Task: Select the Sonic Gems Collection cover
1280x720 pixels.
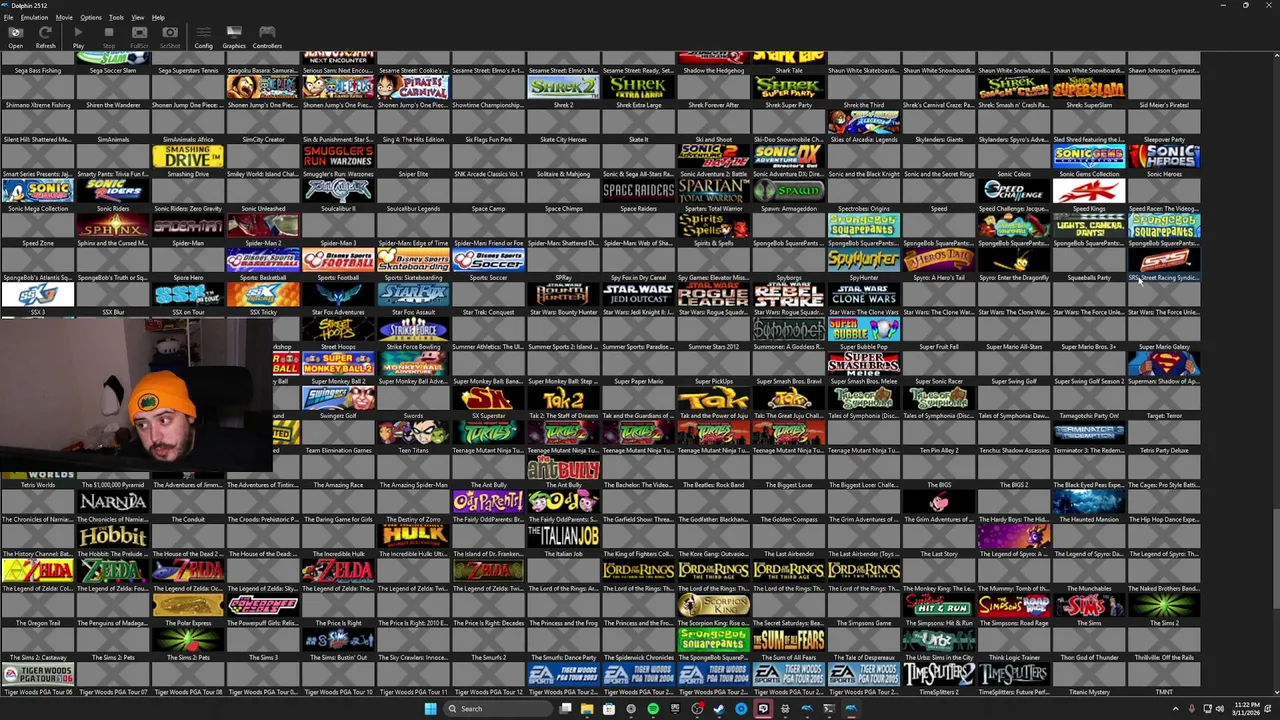Action: pyautogui.click(x=1089, y=156)
